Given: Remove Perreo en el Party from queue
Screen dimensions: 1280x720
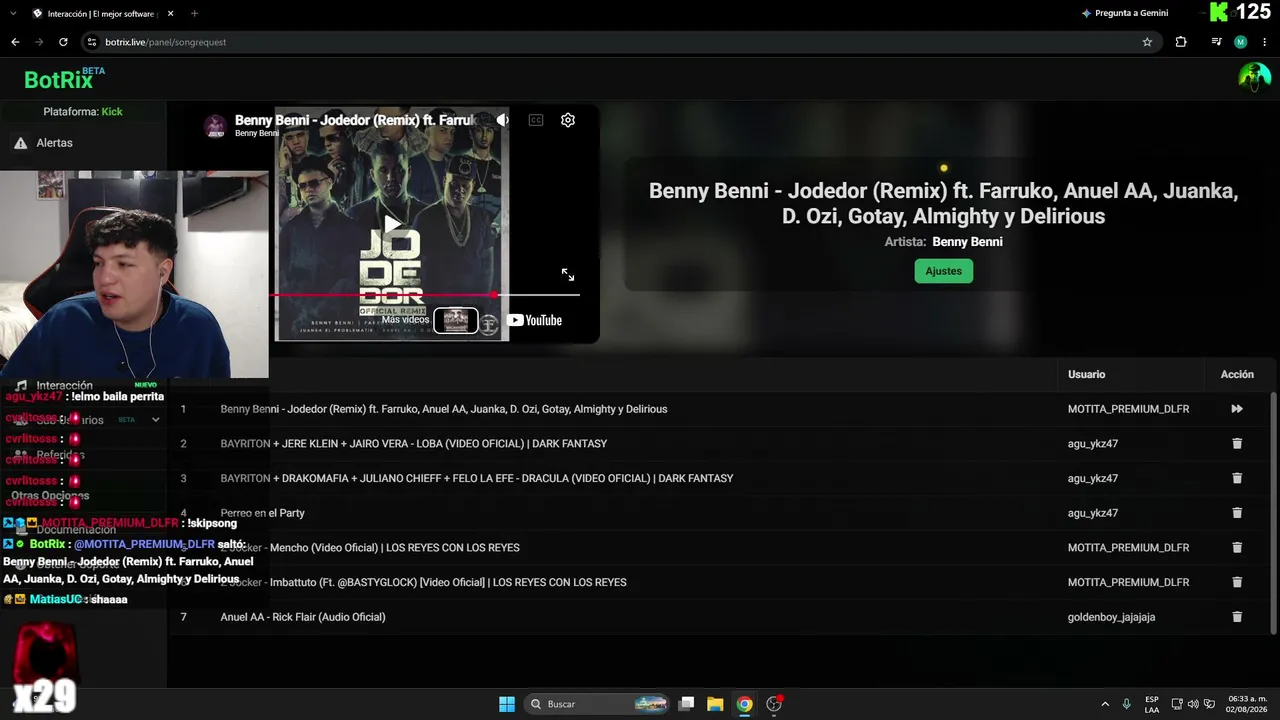Looking at the screenshot, I should pos(1237,513).
